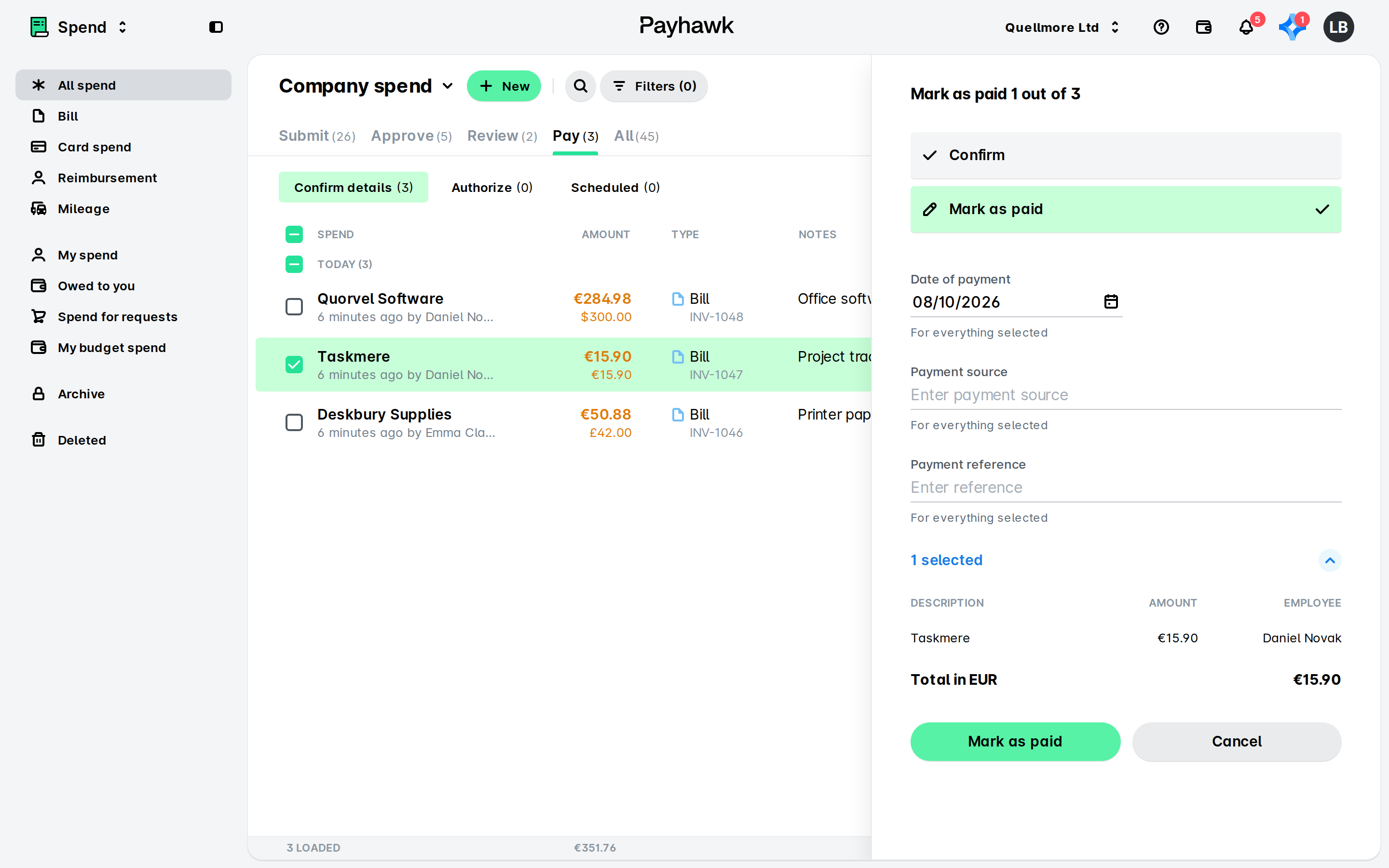The image size is (1389, 868).
Task: Open the blue AI assistant sparkle icon
Action: (1292, 27)
